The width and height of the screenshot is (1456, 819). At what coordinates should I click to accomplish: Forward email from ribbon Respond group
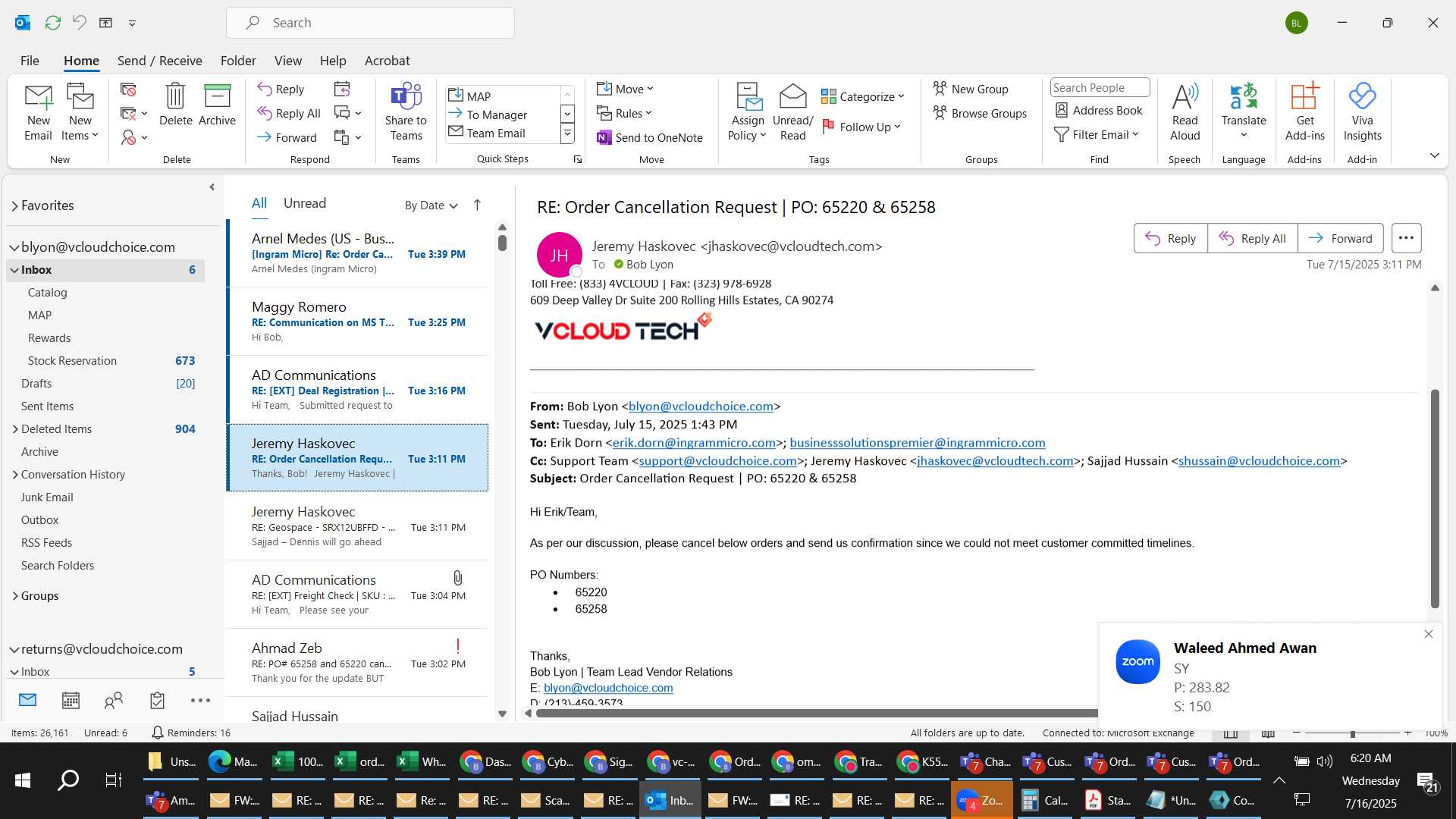click(287, 137)
